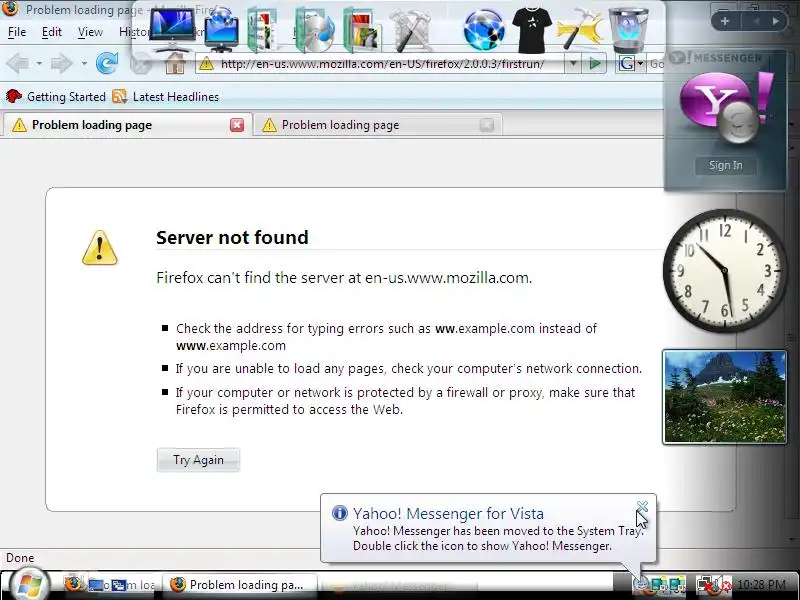Open the hammer with gold star dock icon

pos(580,30)
